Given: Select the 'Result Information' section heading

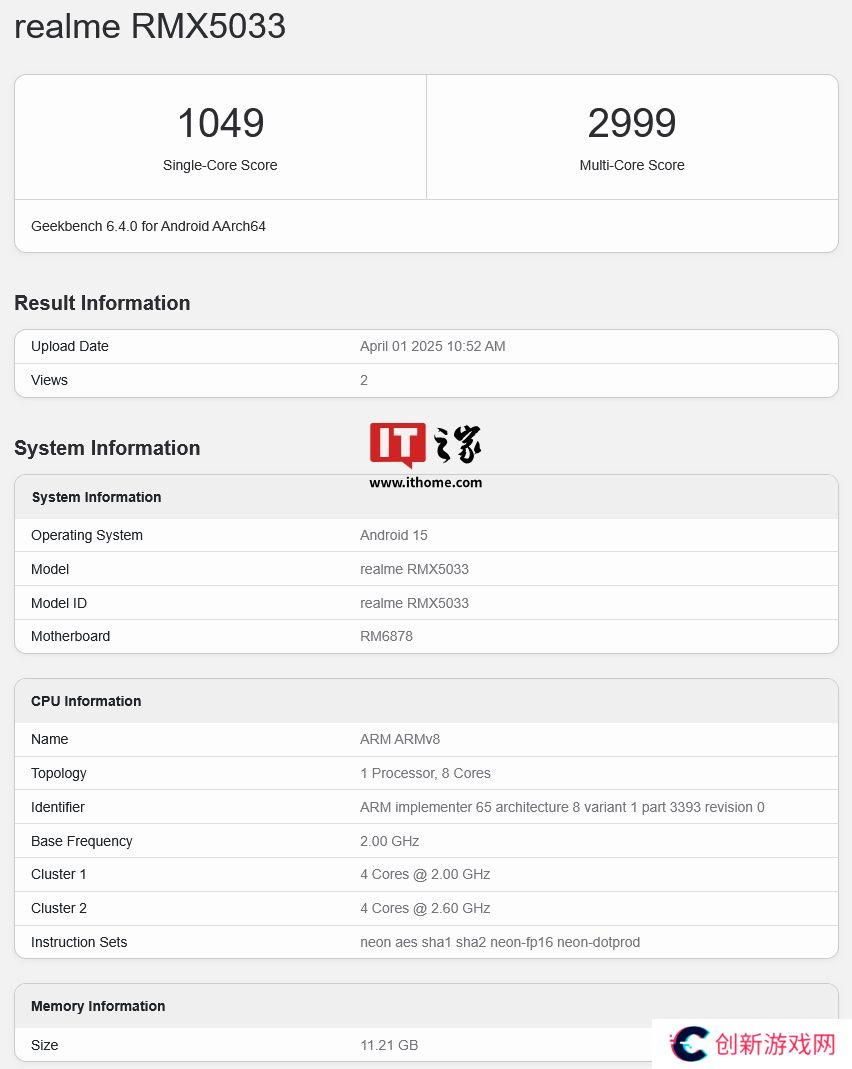Looking at the screenshot, I should [x=102, y=303].
